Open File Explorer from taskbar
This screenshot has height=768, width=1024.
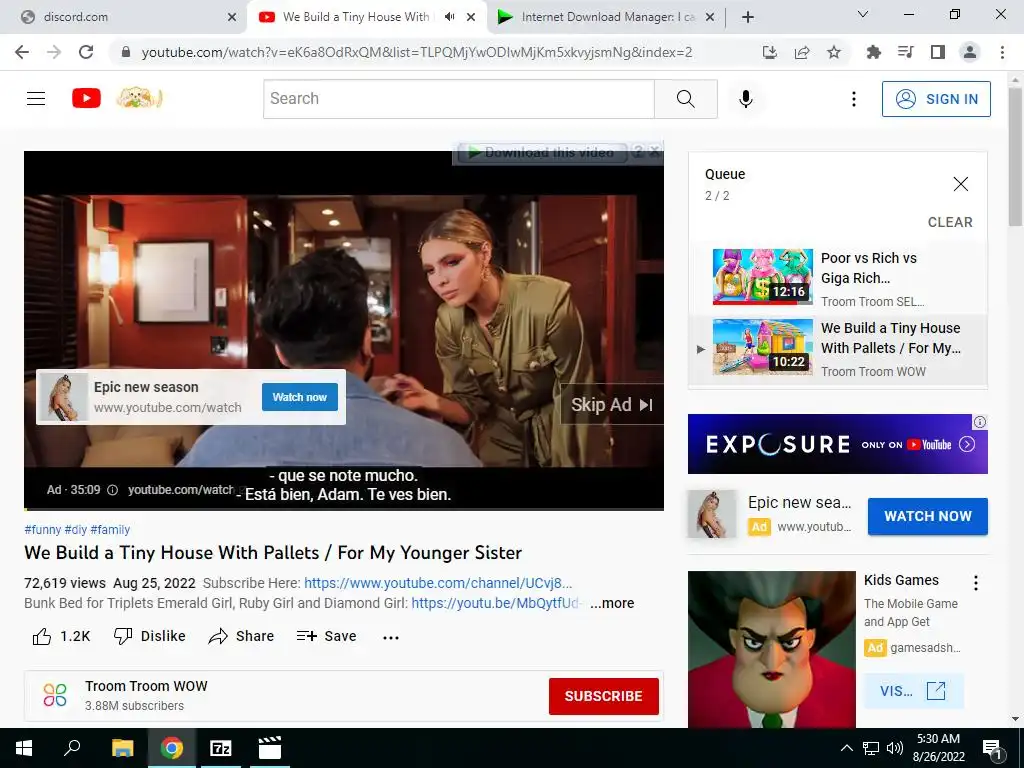tap(122, 748)
